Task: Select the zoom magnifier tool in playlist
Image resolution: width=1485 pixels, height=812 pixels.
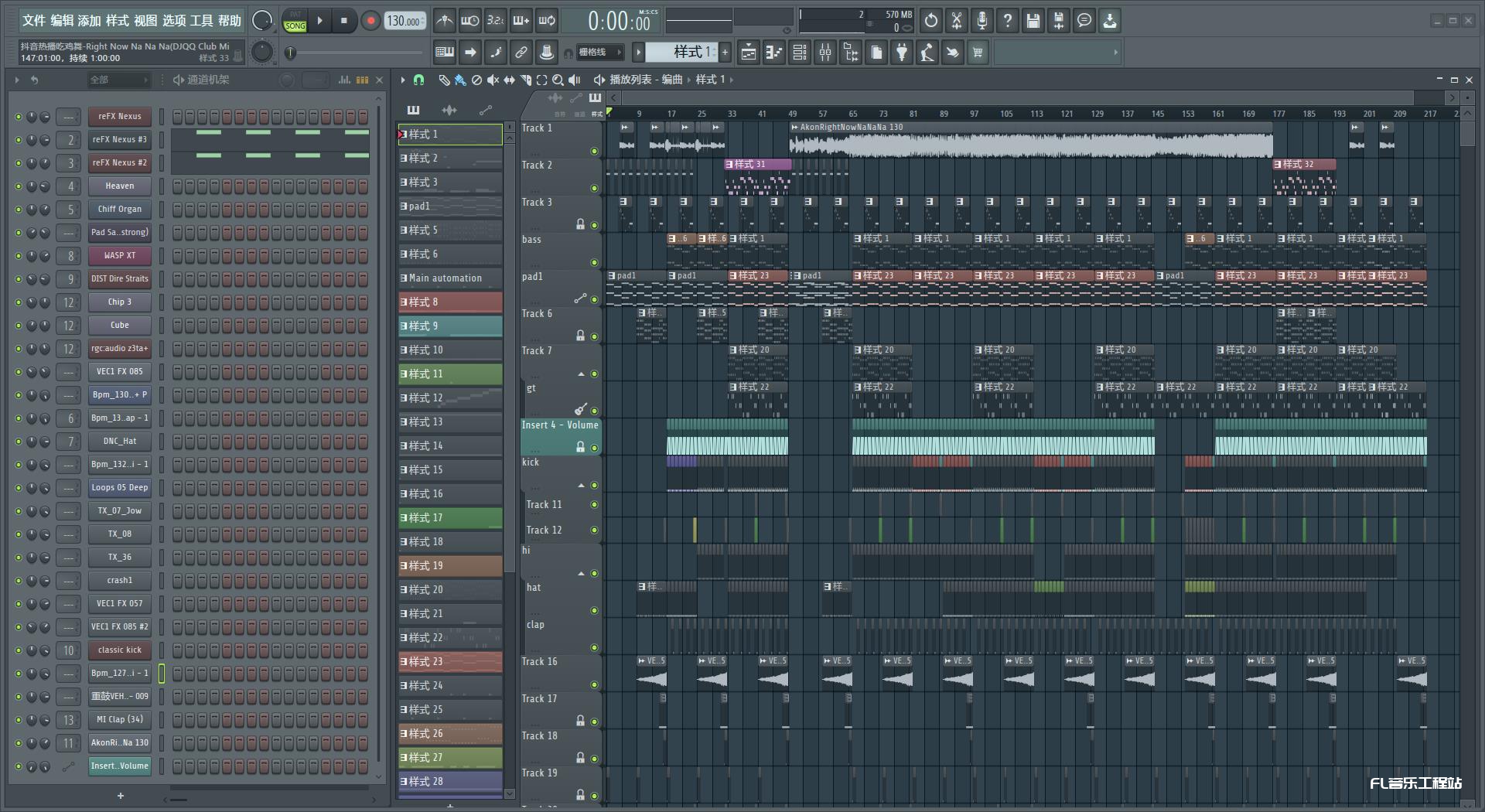Action: 558,80
